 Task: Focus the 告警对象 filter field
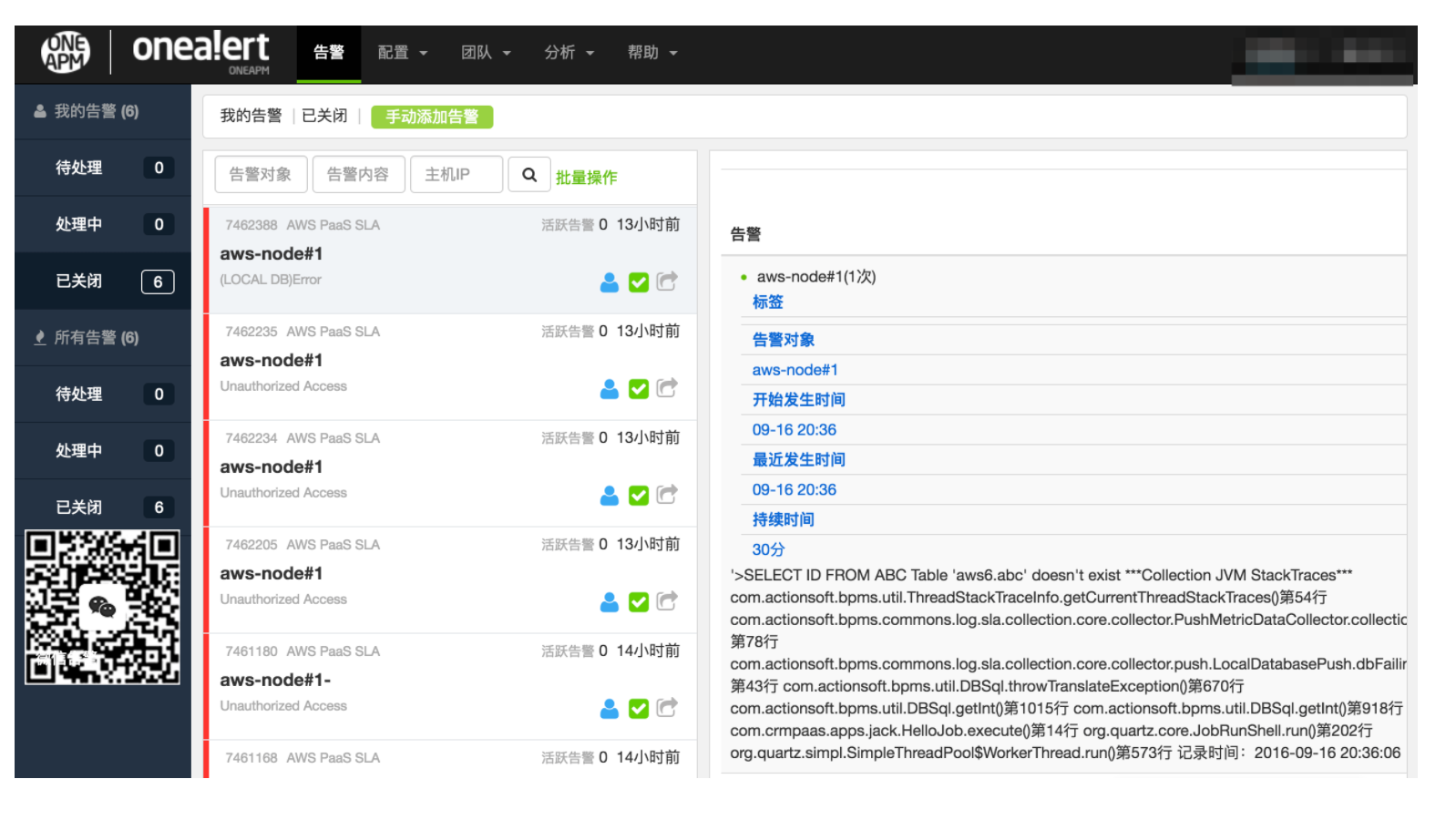click(x=261, y=174)
